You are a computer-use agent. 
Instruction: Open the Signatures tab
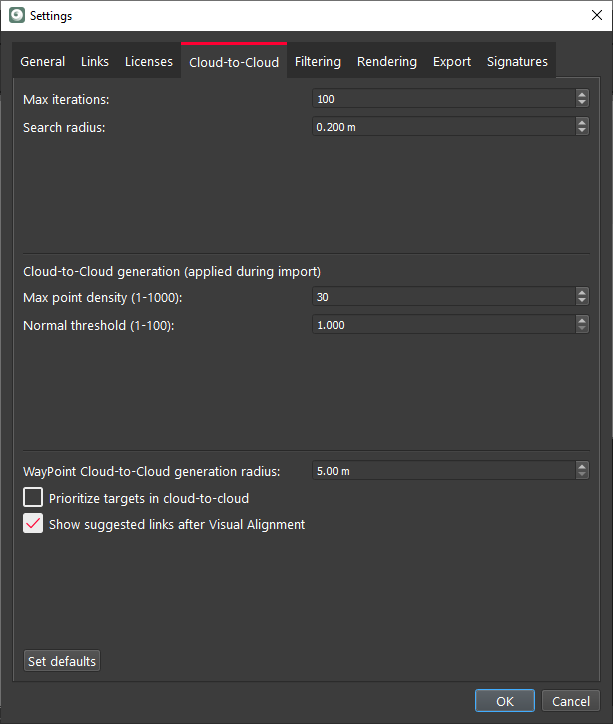pos(517,62)
